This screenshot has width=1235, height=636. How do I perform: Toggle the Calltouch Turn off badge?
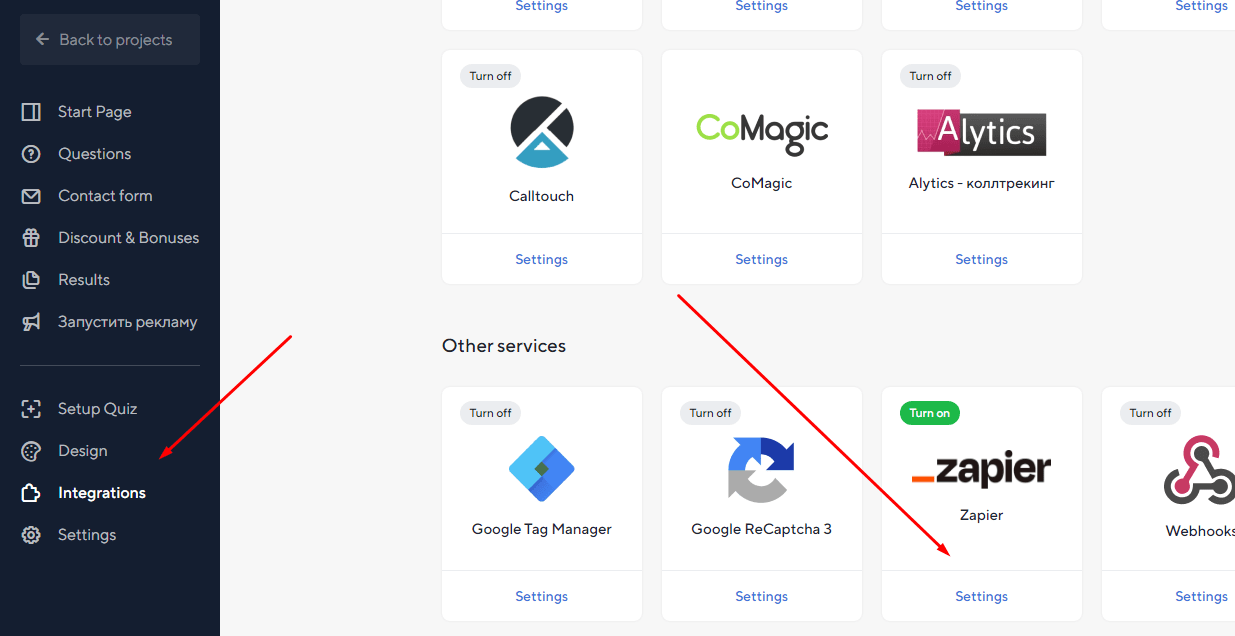pos(491,76)
